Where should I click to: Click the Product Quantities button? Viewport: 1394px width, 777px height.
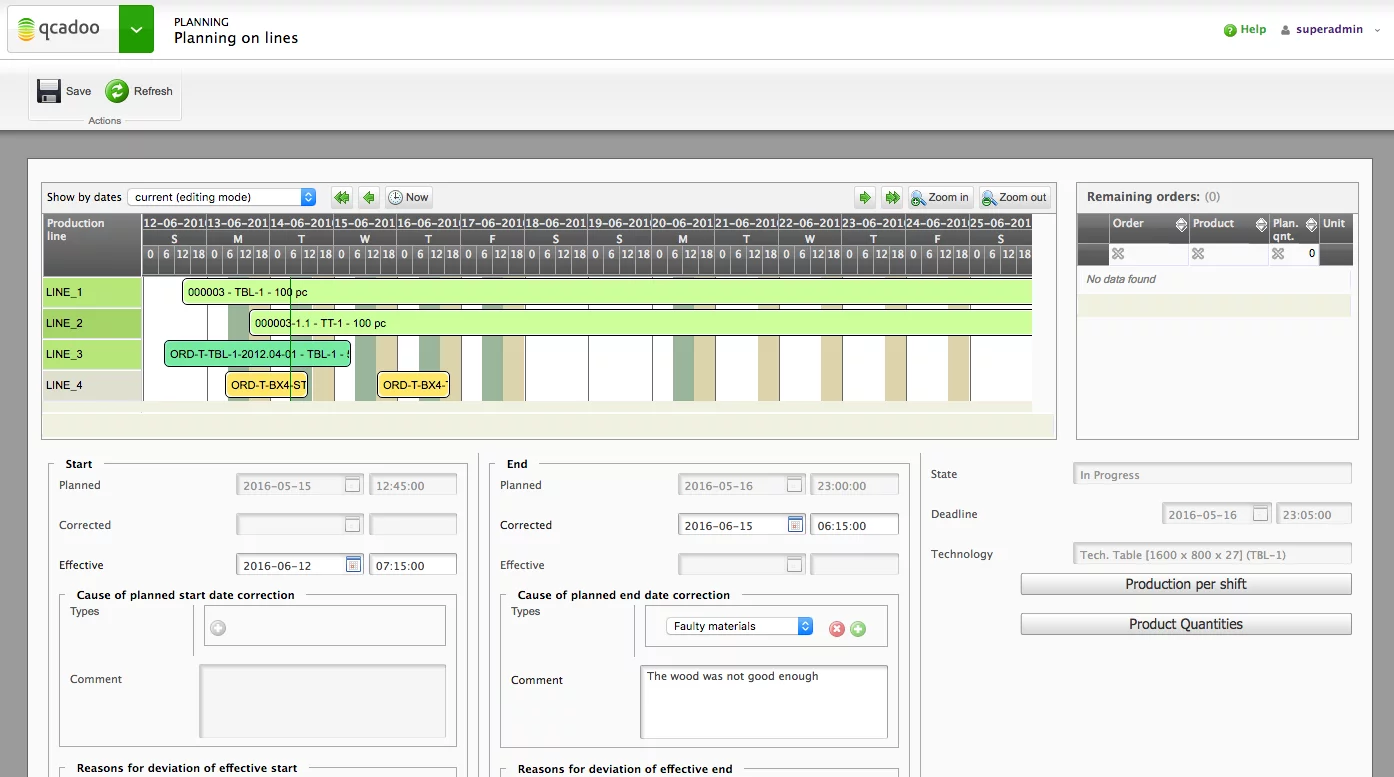pos(1186,624)
